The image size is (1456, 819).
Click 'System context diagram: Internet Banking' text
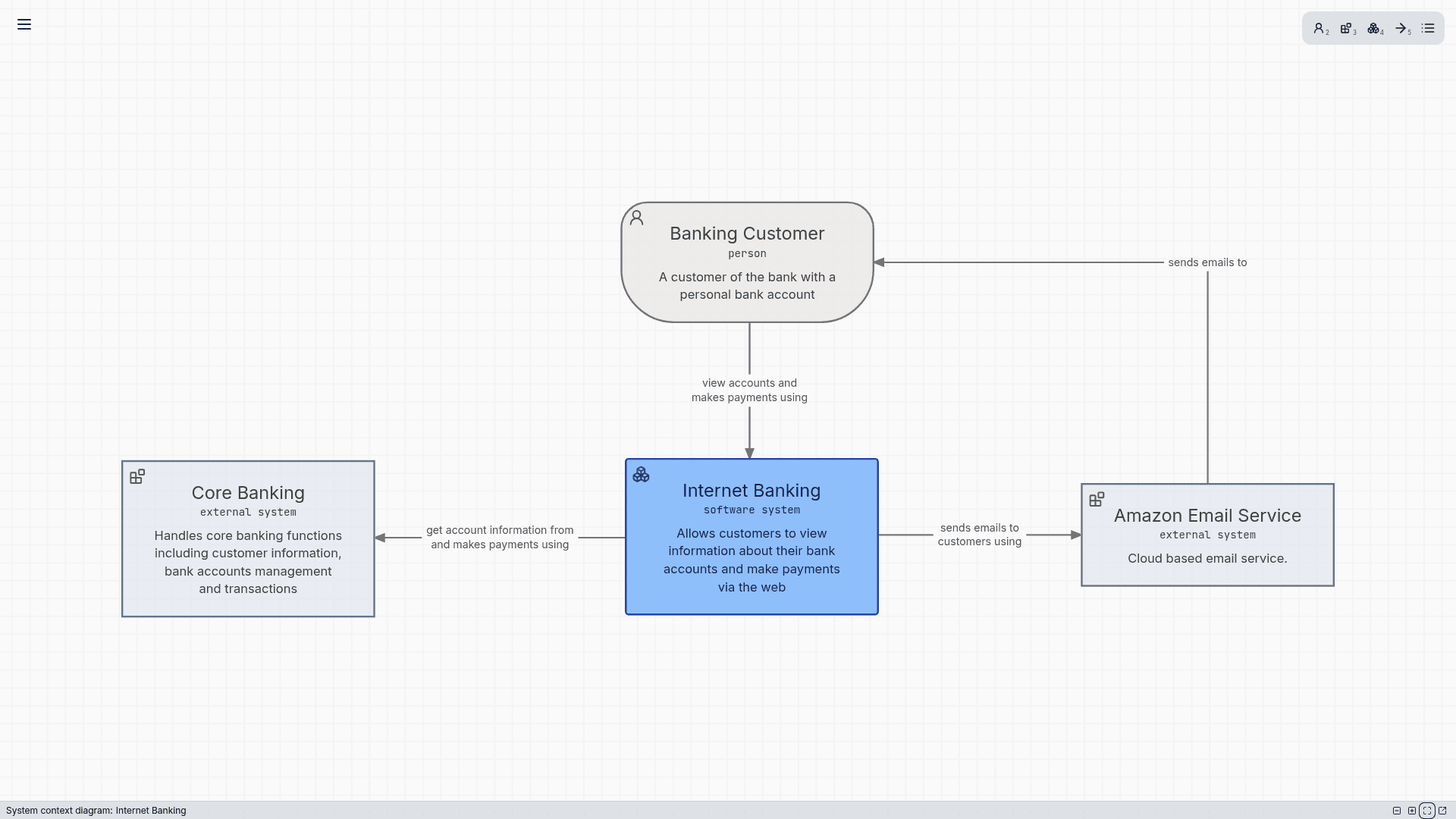(96, 810)
